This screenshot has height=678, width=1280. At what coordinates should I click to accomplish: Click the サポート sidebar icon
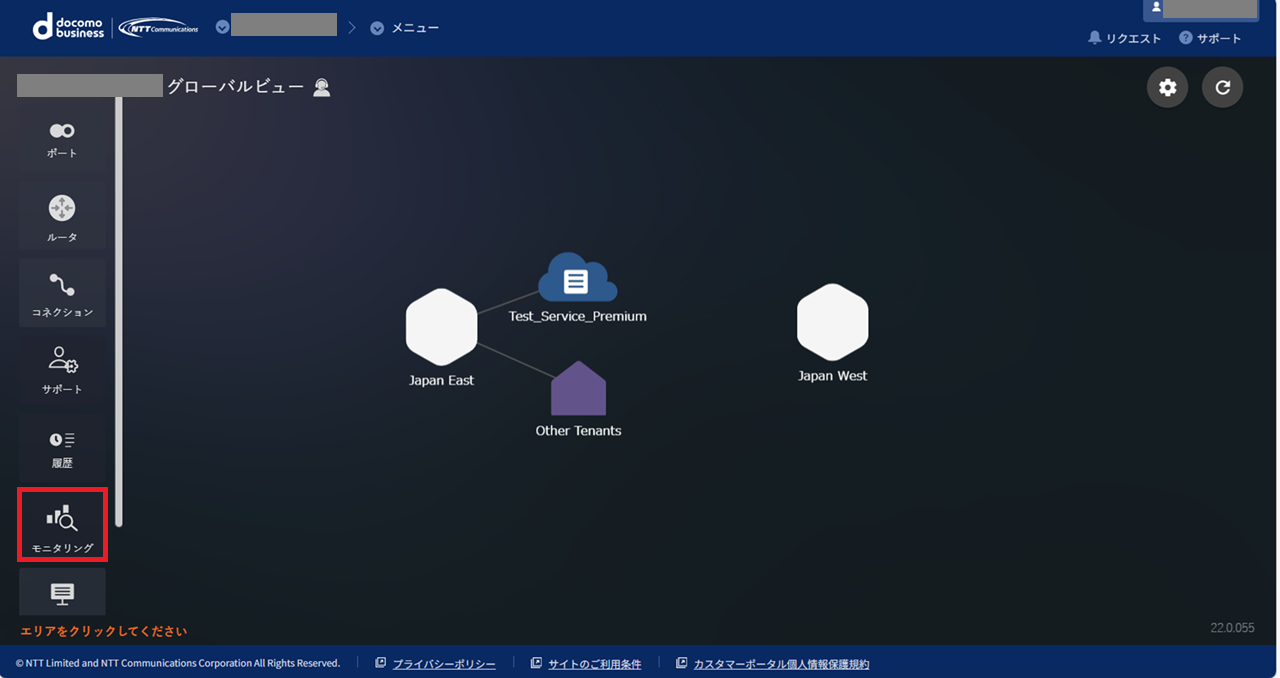coord(62,370)
